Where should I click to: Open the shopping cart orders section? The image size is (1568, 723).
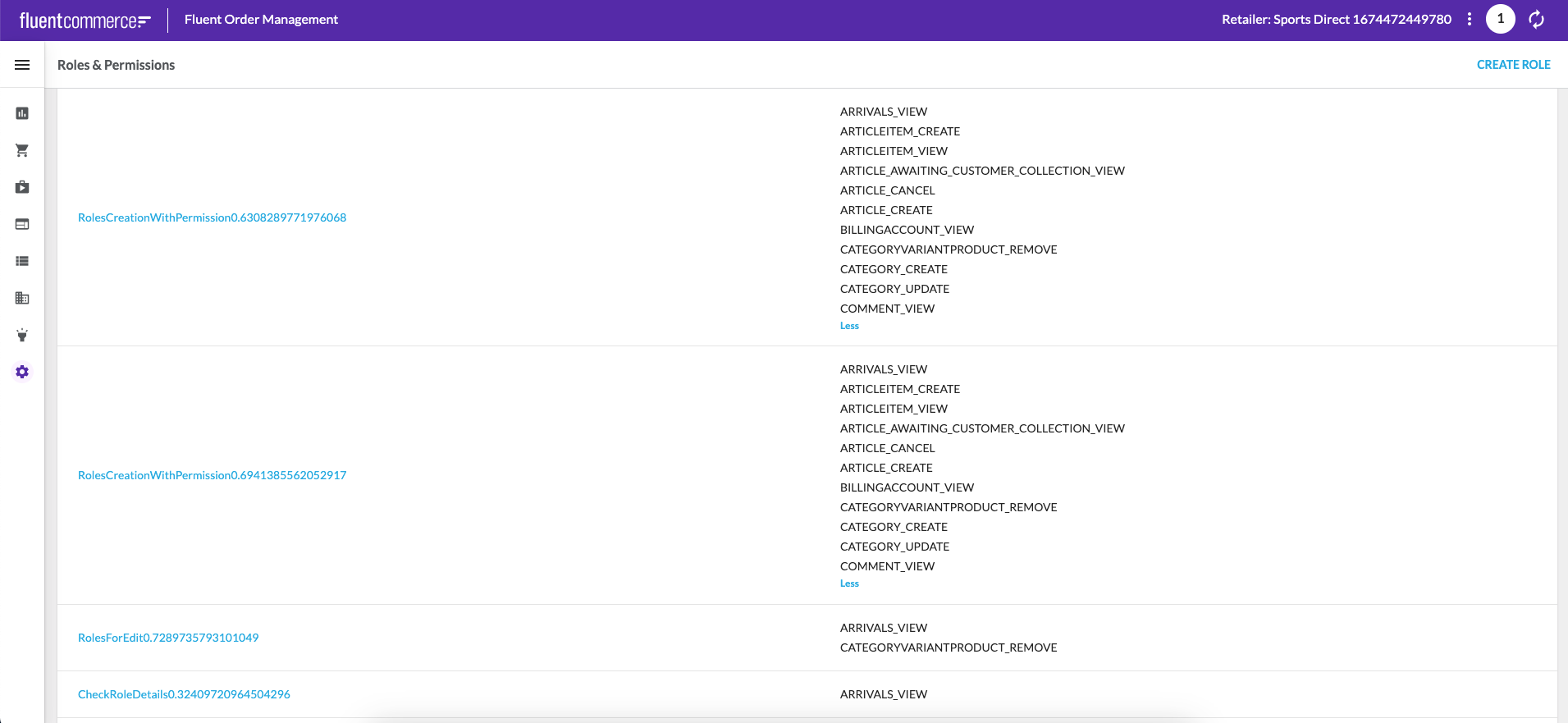[22, 150]
